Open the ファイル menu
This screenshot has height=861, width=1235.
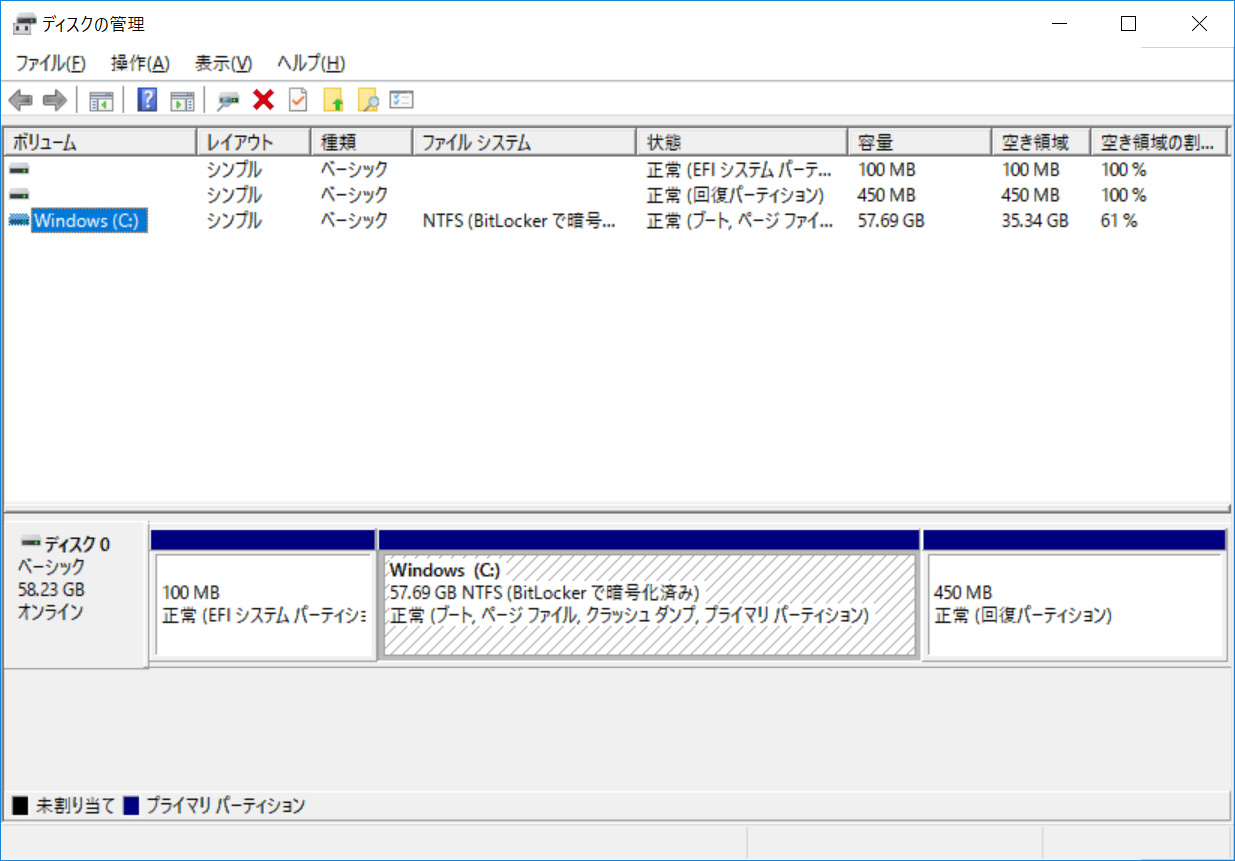tap(48, 63)
